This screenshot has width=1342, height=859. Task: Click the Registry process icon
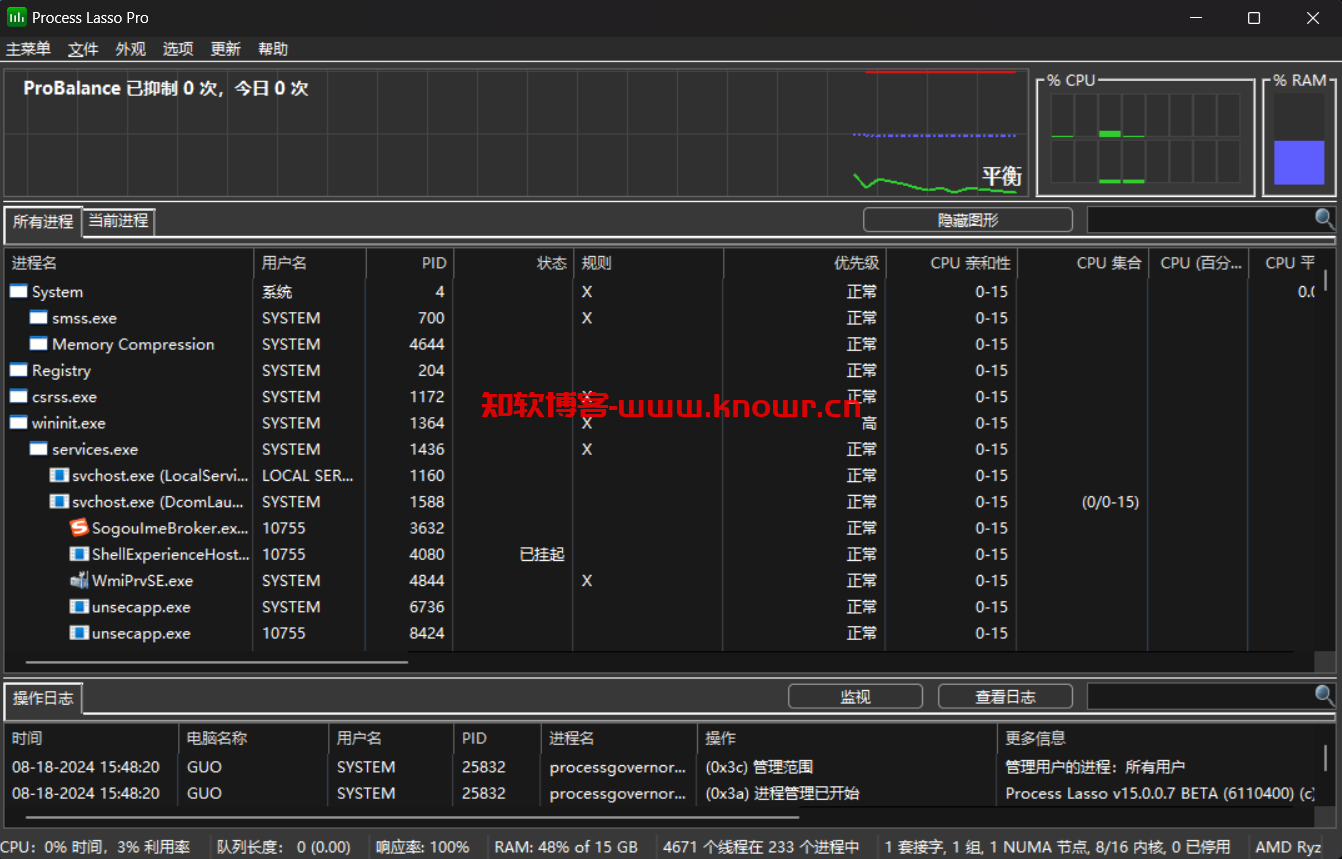[19, 370]
